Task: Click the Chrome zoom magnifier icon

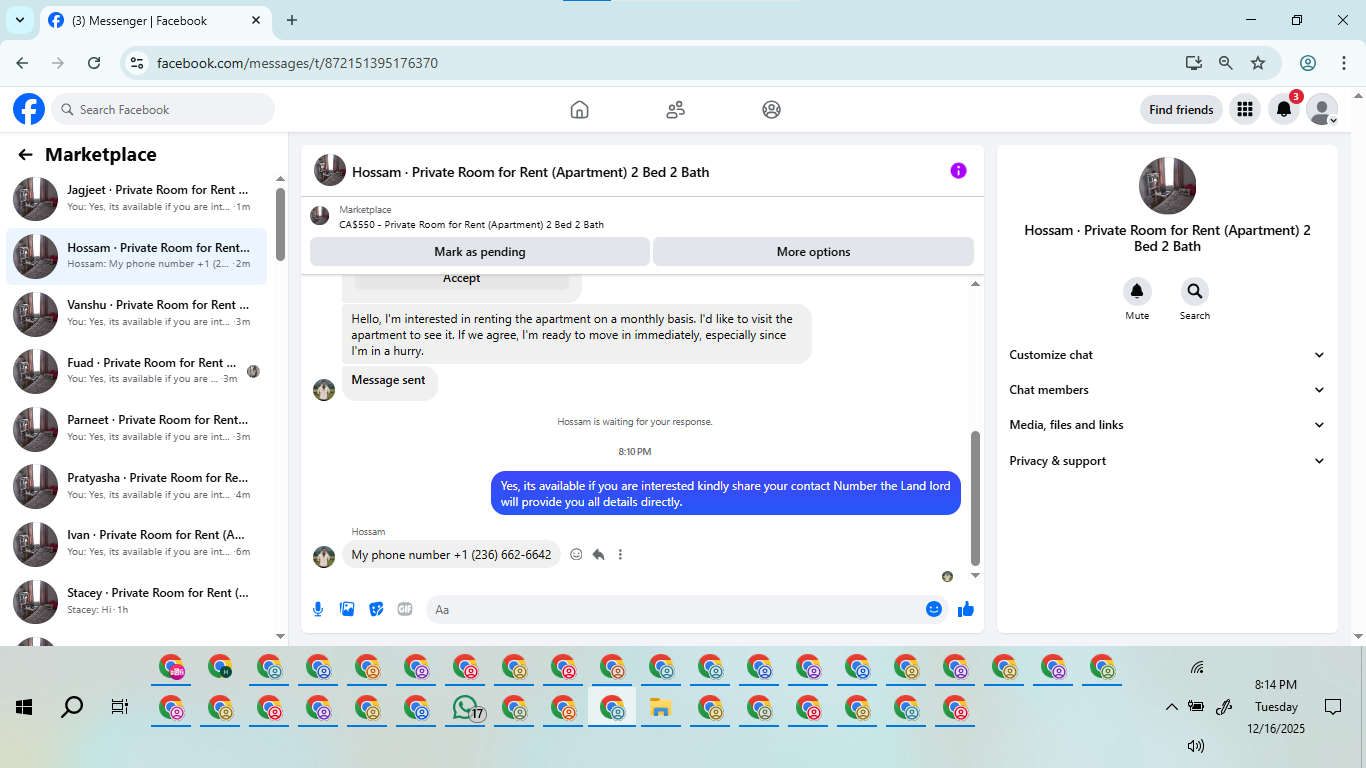Action: (1226, 63)
